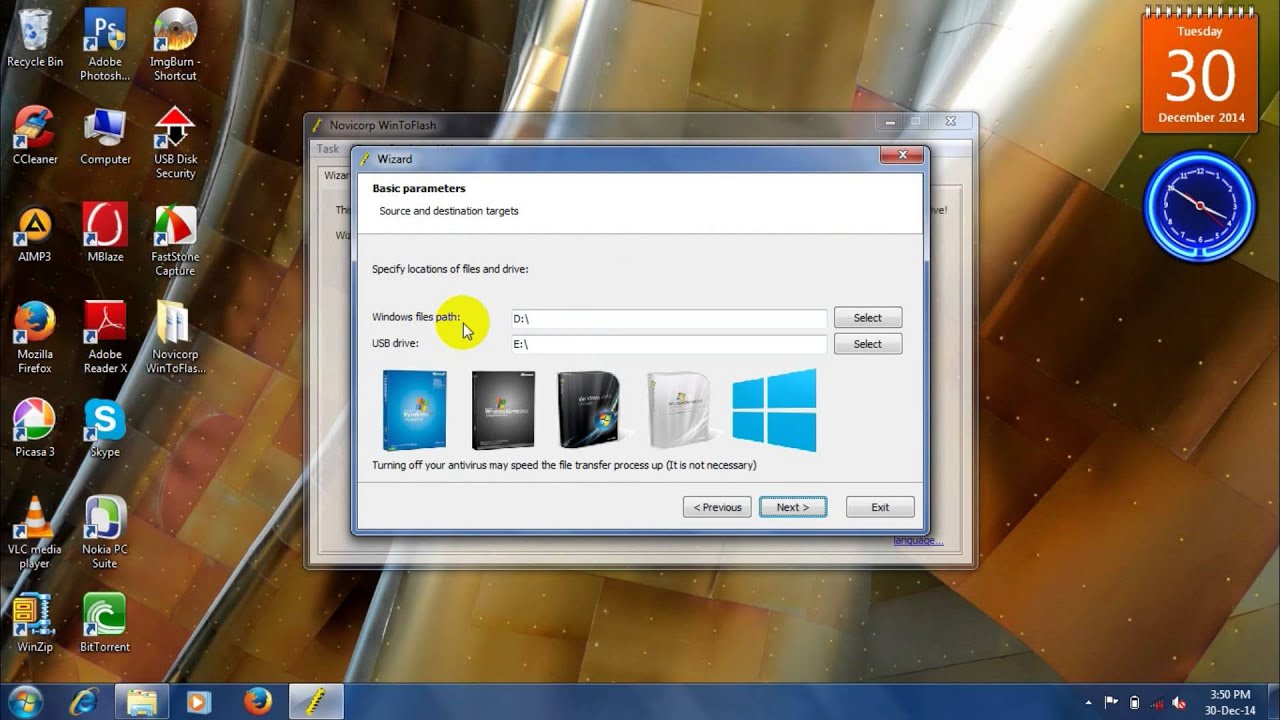Click the Windows Vista box image
Viewport: 1280px width, 720px height.
point(590,408)
